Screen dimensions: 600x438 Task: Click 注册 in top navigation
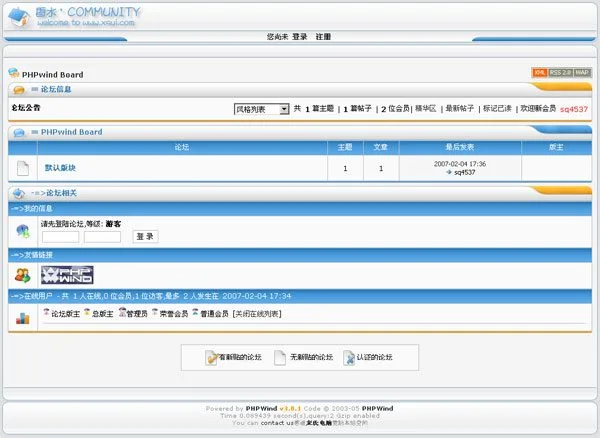(x=323, y=36)
